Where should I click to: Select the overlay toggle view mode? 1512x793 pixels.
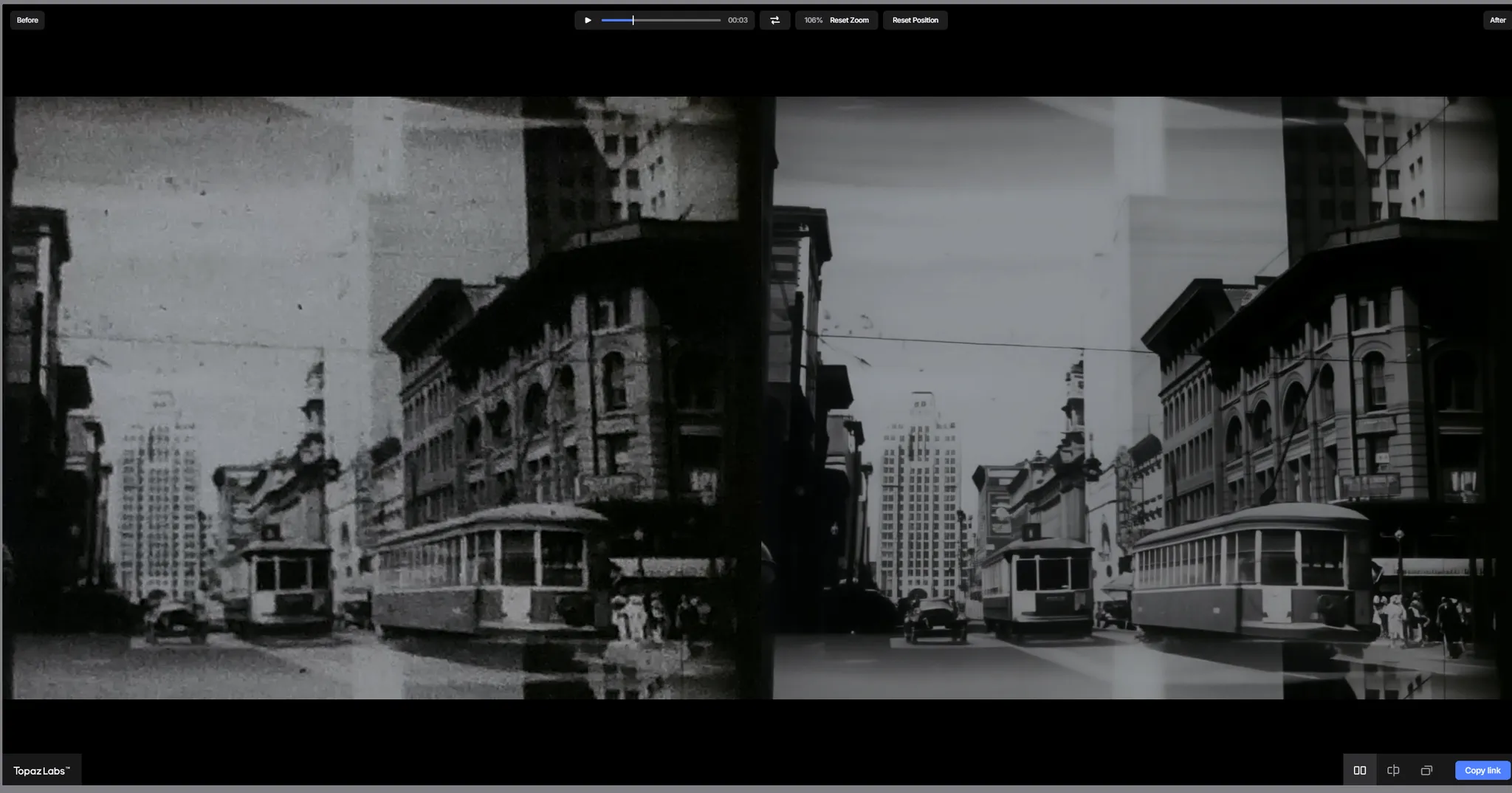coord(1426,770)
